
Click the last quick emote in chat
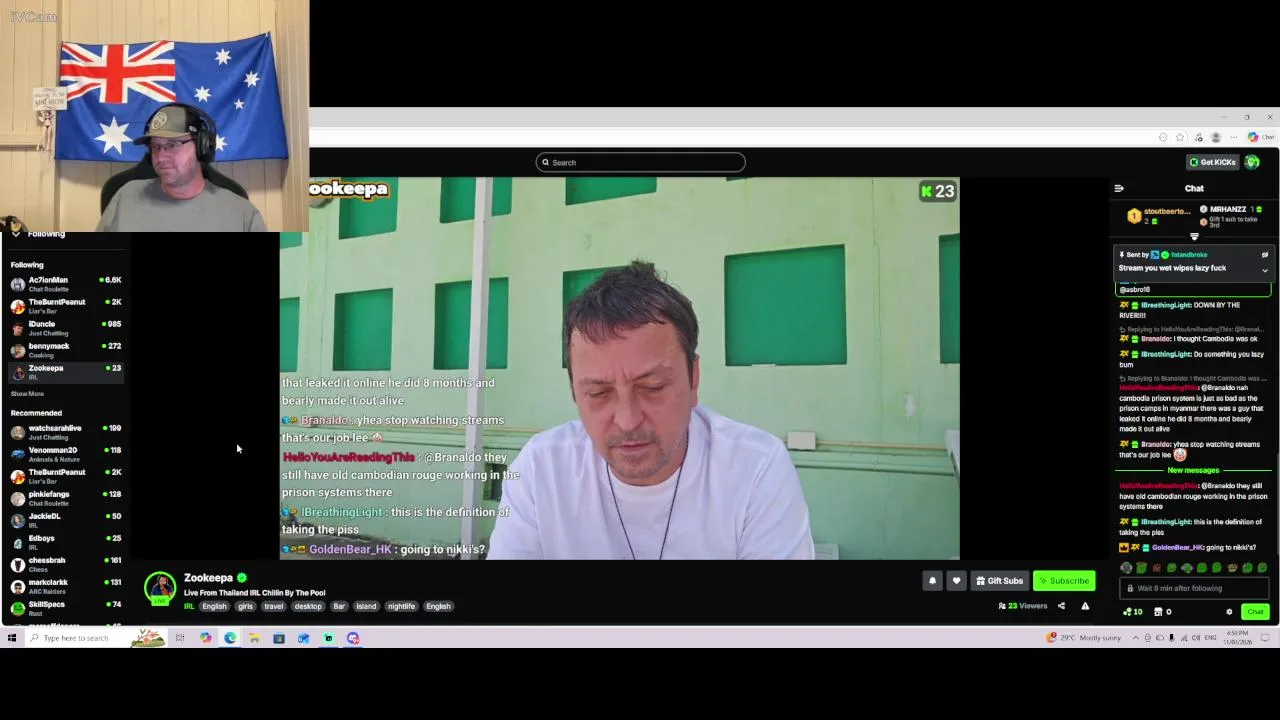[1262, 568]
